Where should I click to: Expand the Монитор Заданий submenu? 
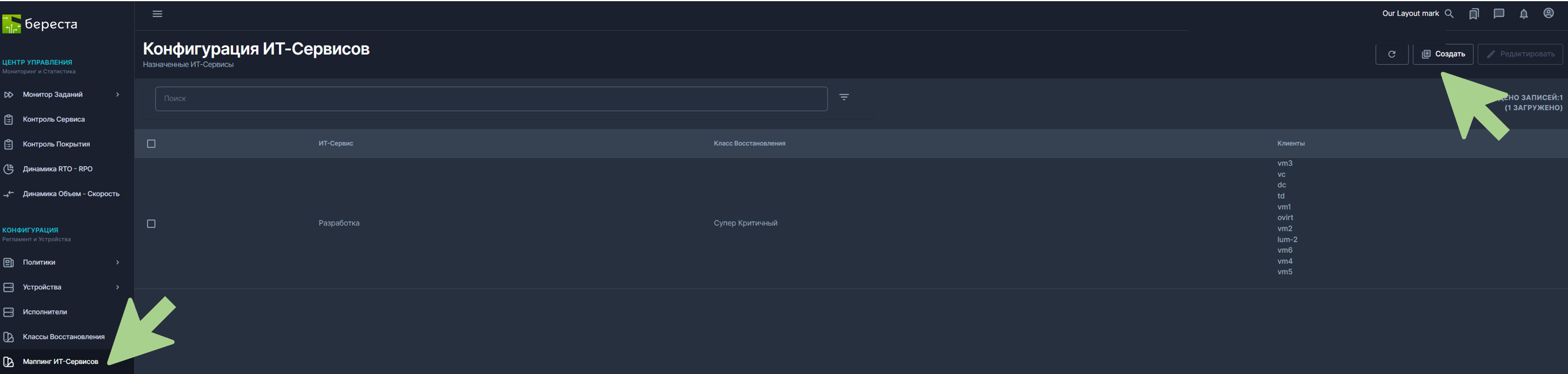tap(118, 94)
